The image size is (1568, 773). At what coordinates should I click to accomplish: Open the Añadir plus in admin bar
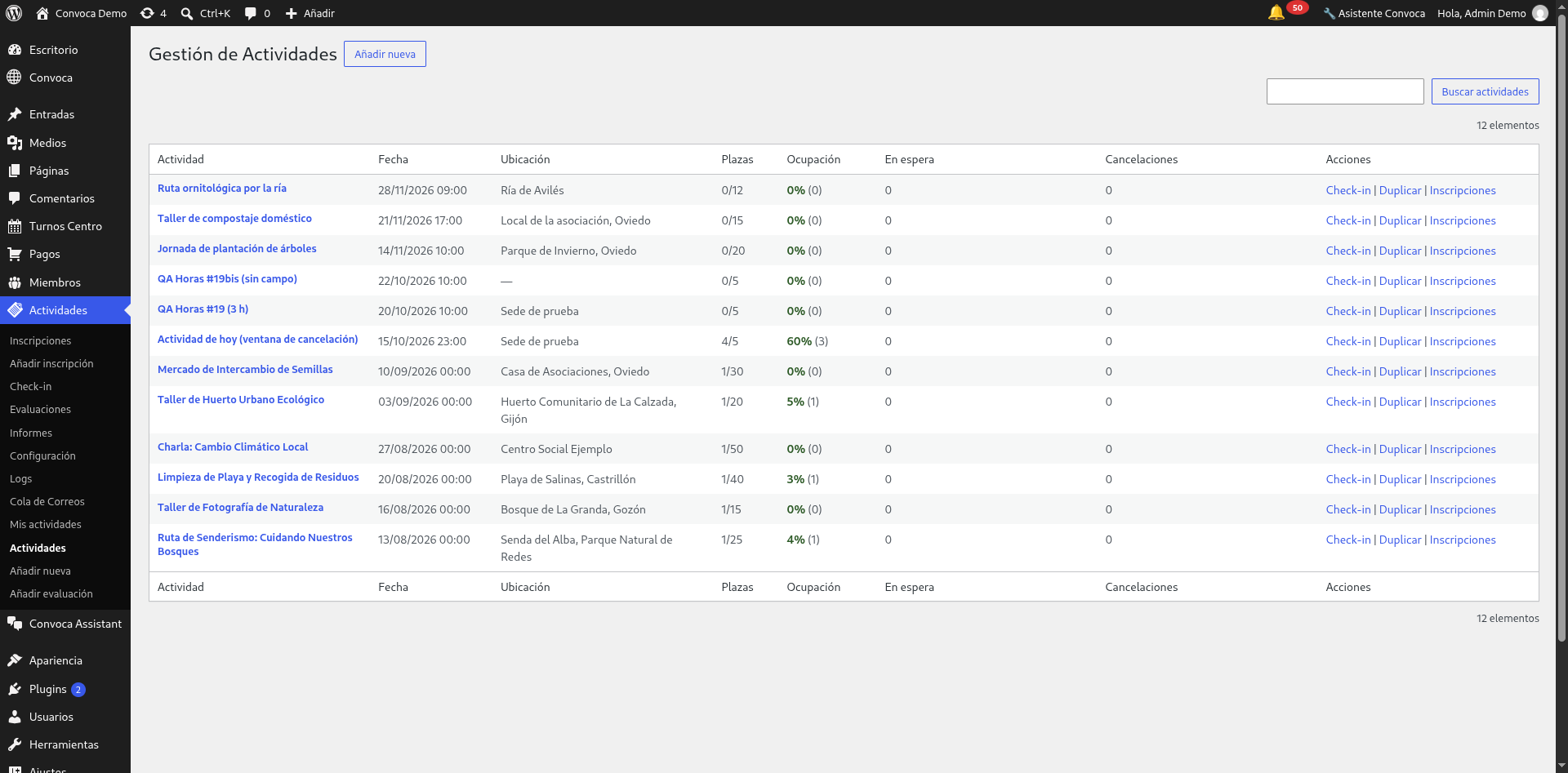click(310, 13)
